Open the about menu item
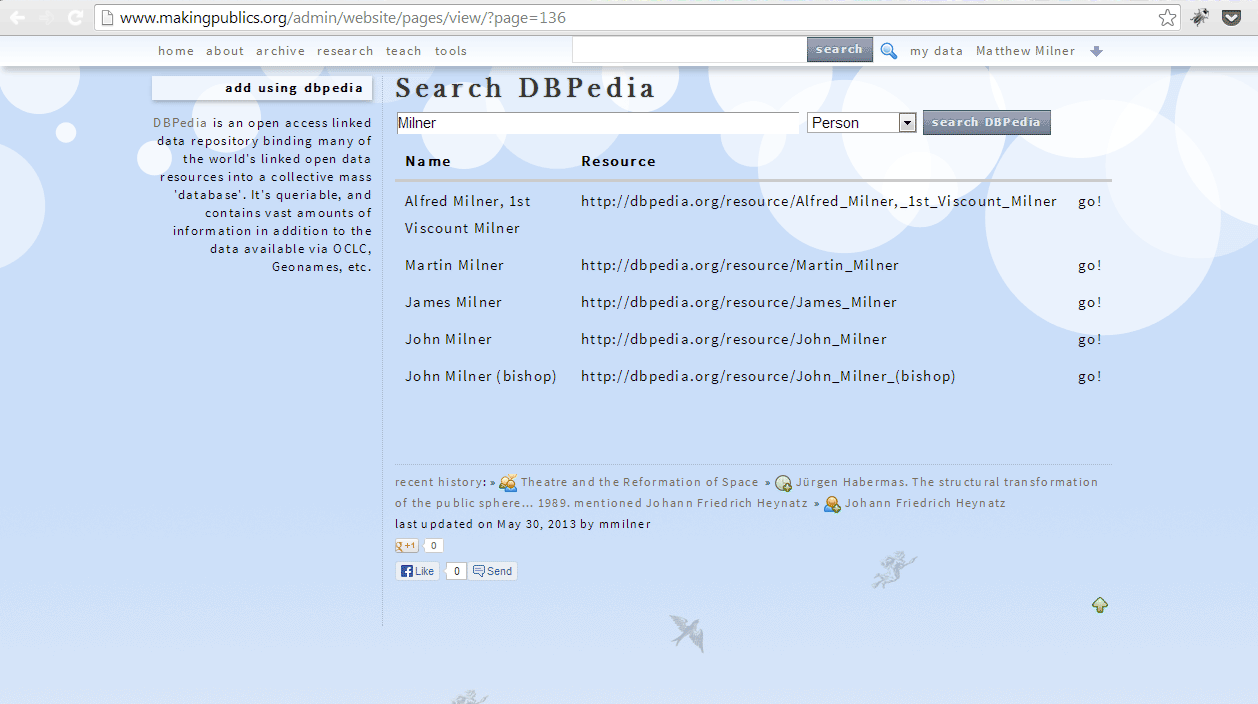Viewport: 1258px width, 704px height. pyautogui.click(x=225, y=51)
